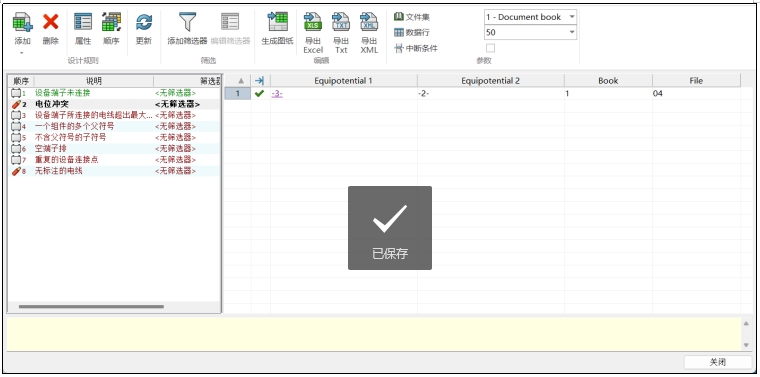Click the red pen icon of rule 2
This screenshot has width=760, height=377.
click(16, 104)
